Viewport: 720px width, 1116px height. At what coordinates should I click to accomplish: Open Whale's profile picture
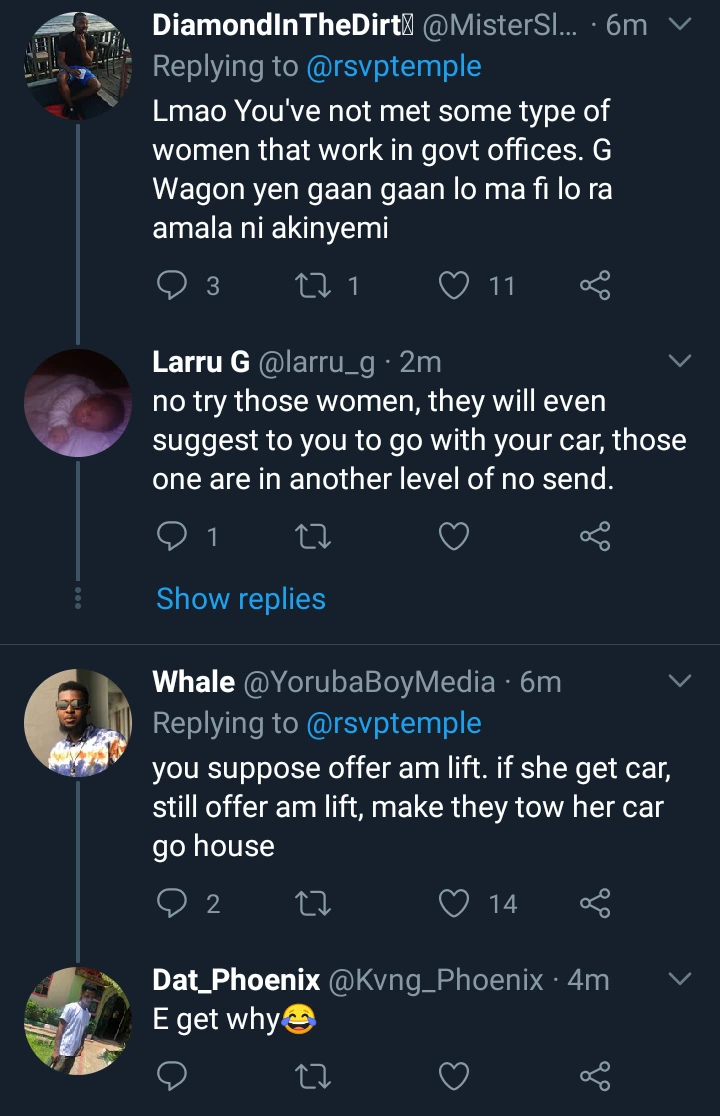[x=77, y=722]
